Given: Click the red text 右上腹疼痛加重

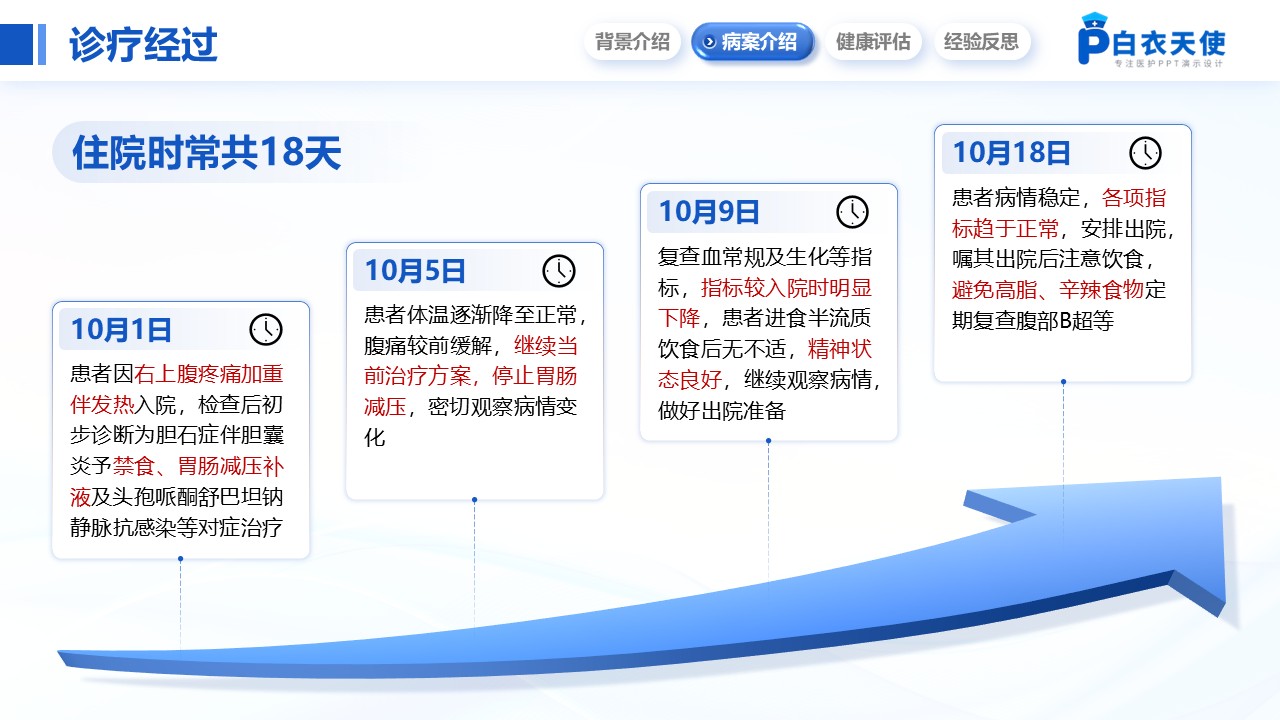Looking at the screenshot, I should (209, 374).
